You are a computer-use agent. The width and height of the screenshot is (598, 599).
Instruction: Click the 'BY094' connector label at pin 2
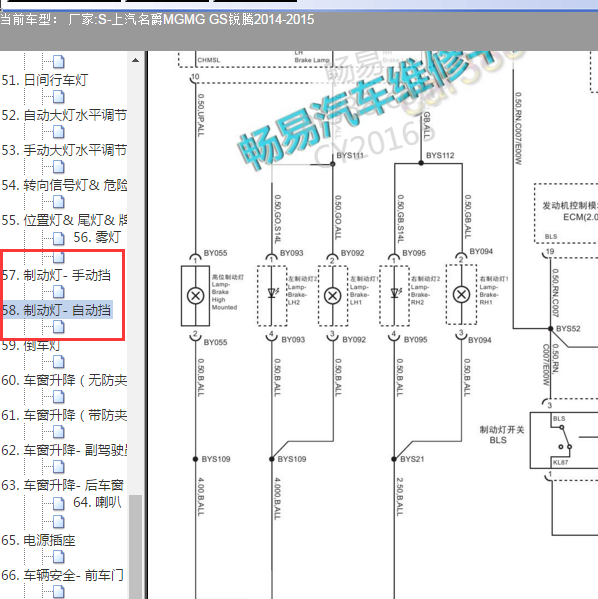tap(481, 251)
